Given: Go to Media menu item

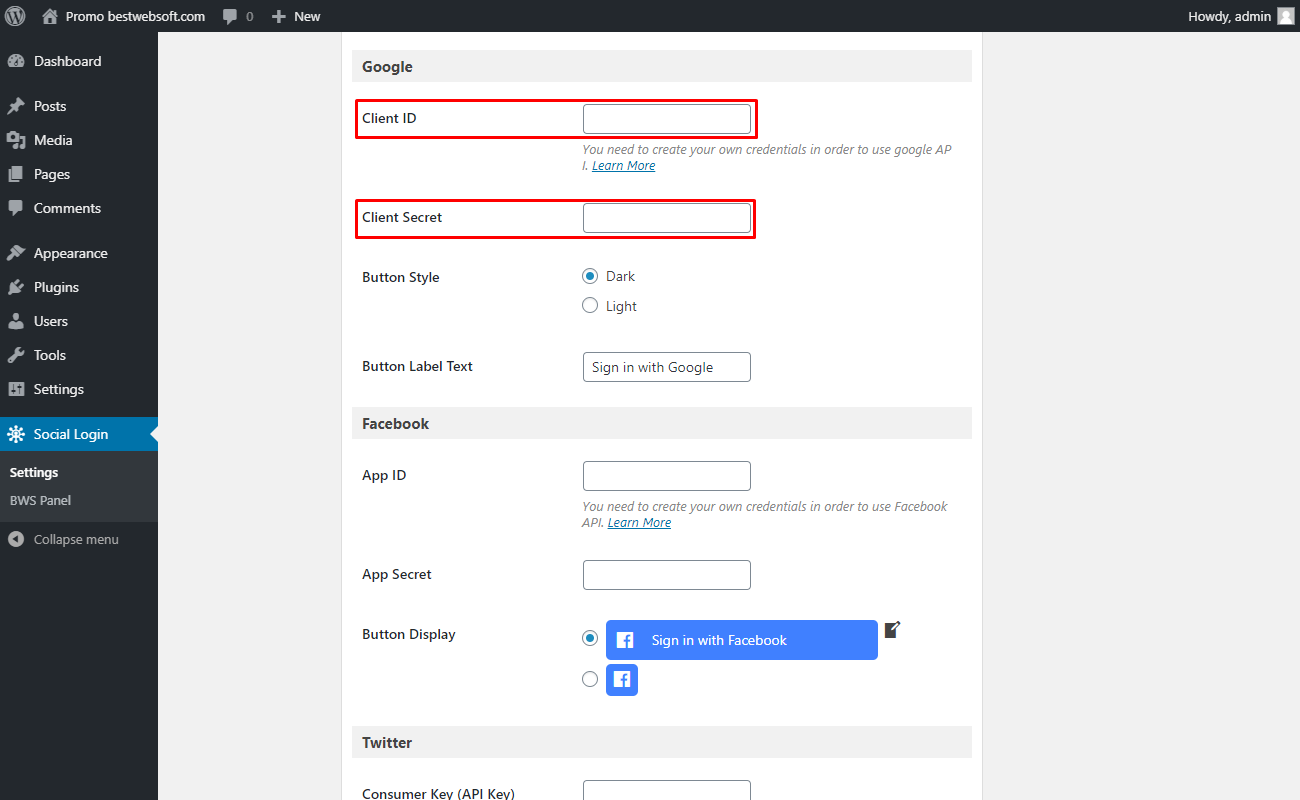Looking at the screenshot, I should (79, 140).
